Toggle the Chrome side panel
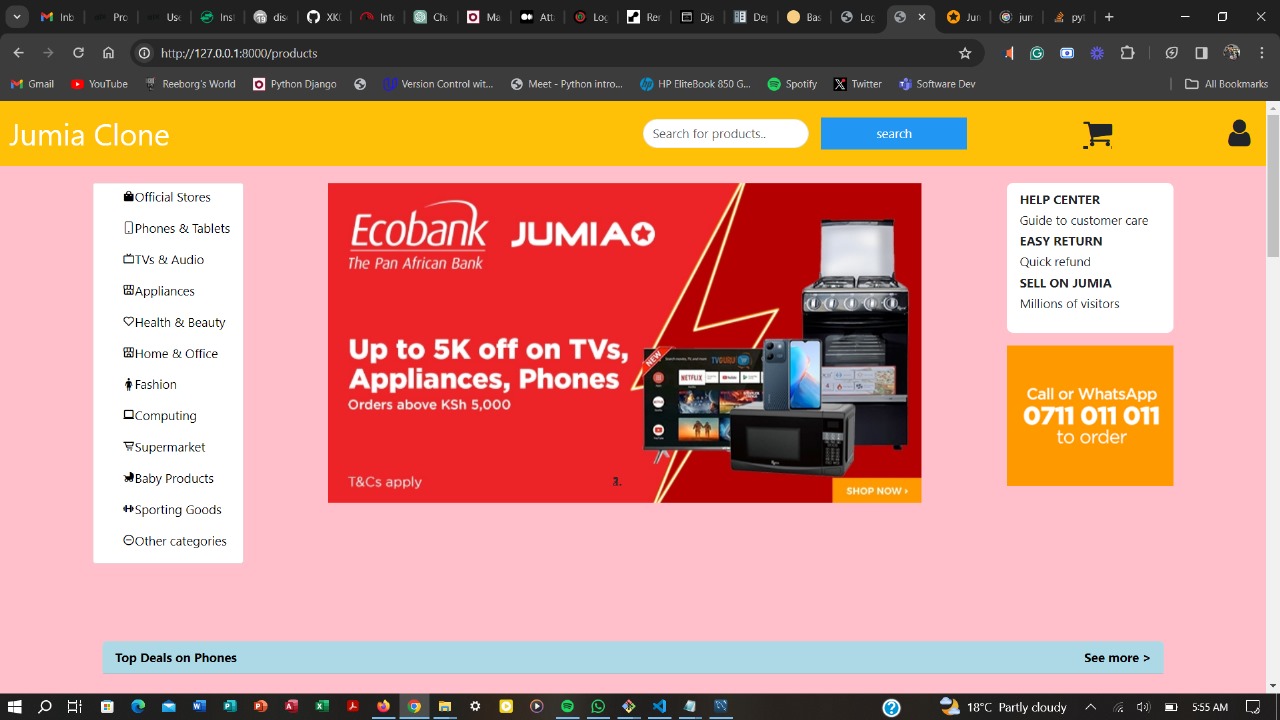 [1201, 53]
